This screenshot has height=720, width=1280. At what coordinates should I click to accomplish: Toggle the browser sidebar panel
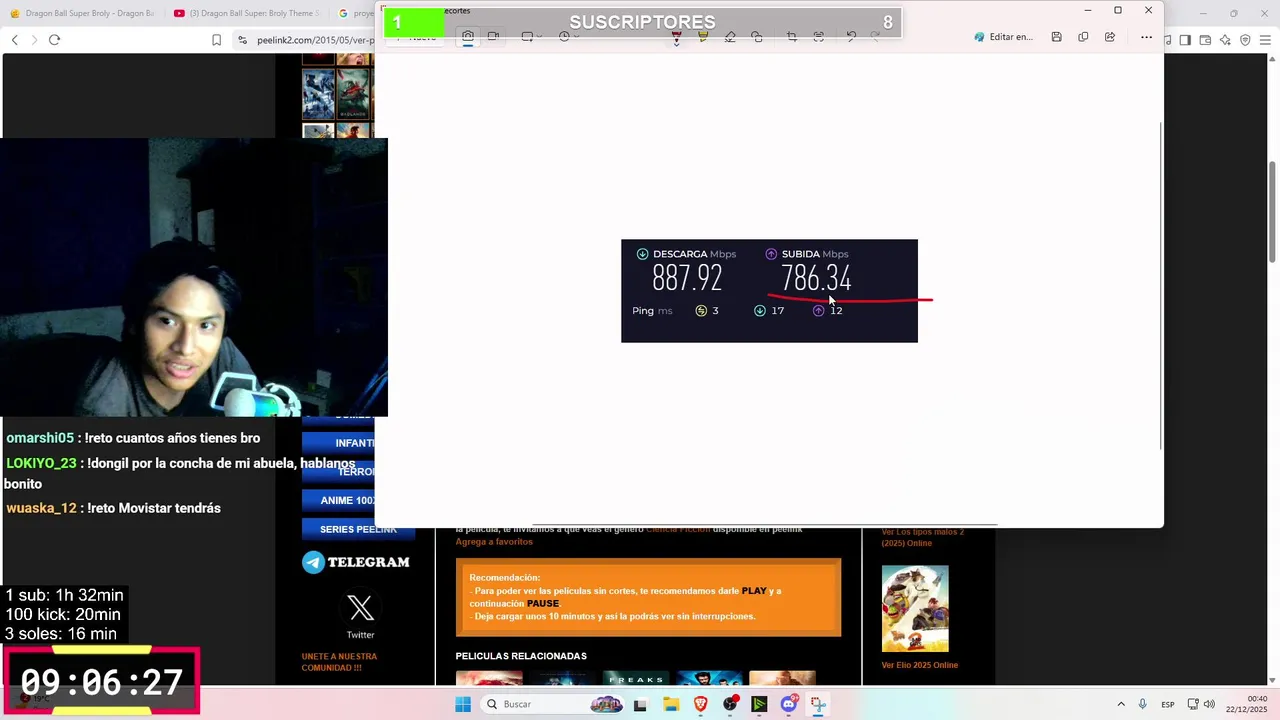tap(1185, 40)
